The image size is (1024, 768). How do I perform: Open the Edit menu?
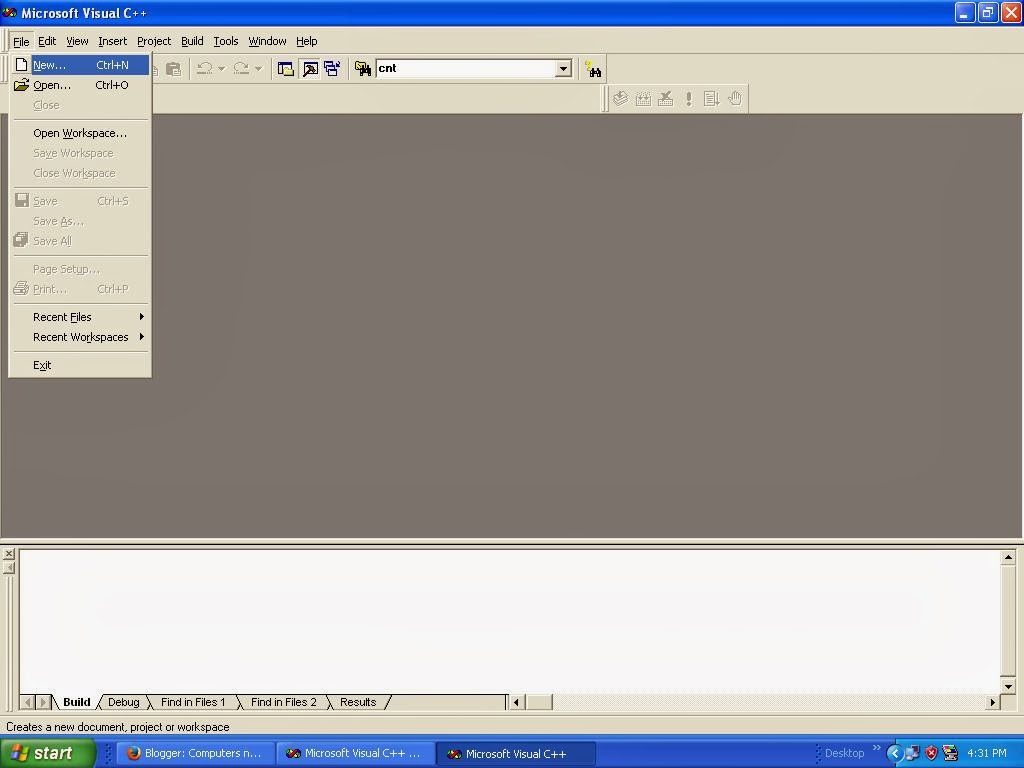point(47,41)
